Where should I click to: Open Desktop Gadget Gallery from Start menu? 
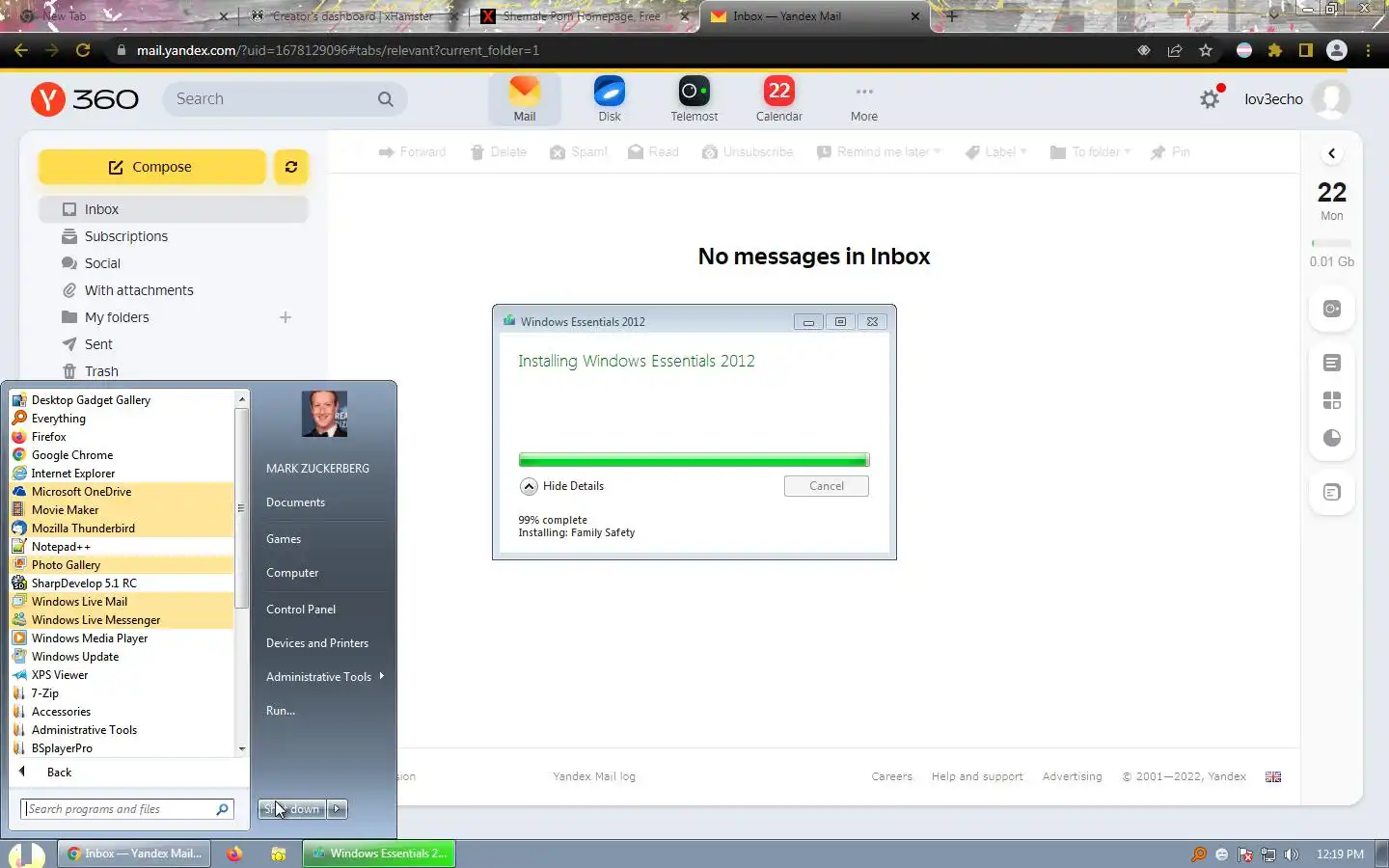(122, 400)
